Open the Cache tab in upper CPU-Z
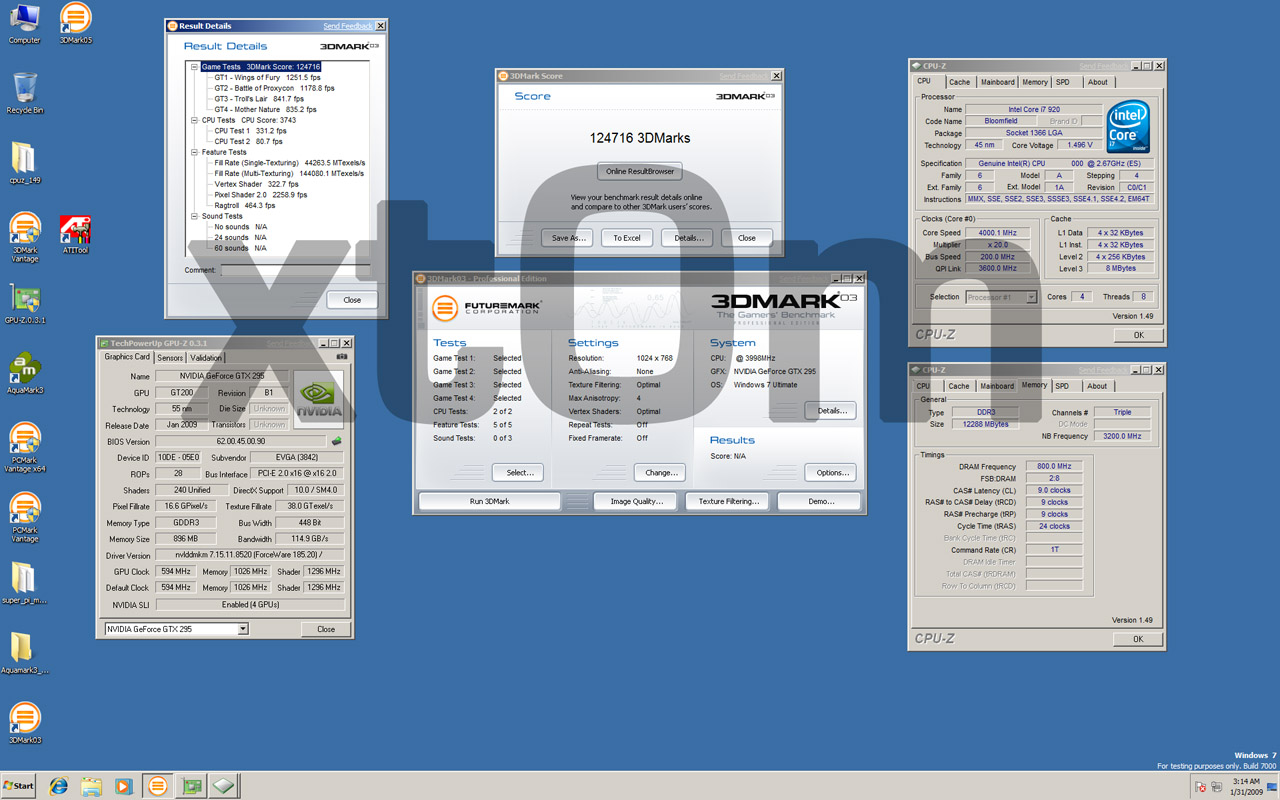This screenshot has height=800, width=1280. pyautogui.click(x=959, y=82)
